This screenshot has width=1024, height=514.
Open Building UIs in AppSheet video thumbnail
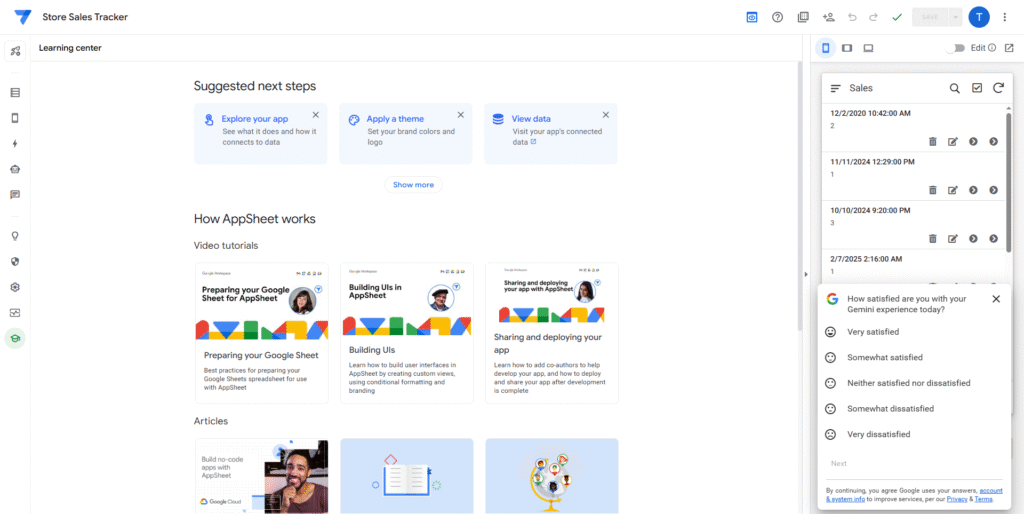[x=407, y=301]
